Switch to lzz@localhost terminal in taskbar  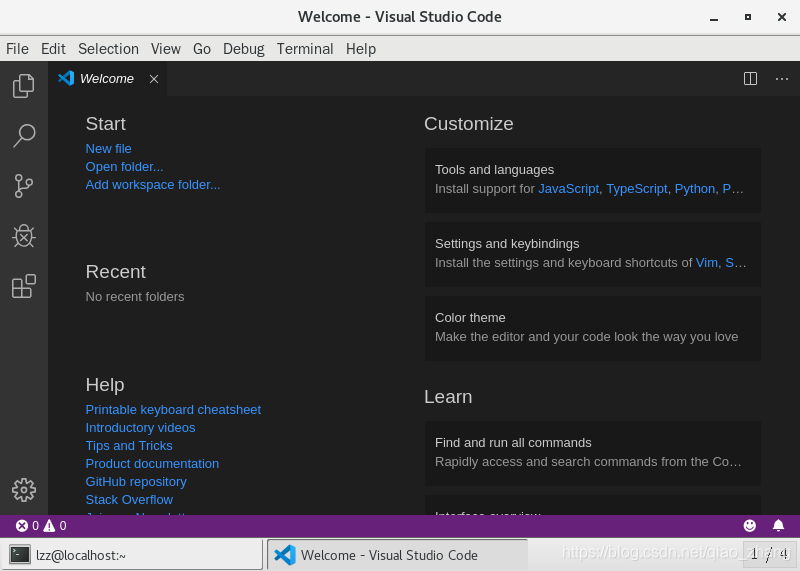click(x=132, y=555)
